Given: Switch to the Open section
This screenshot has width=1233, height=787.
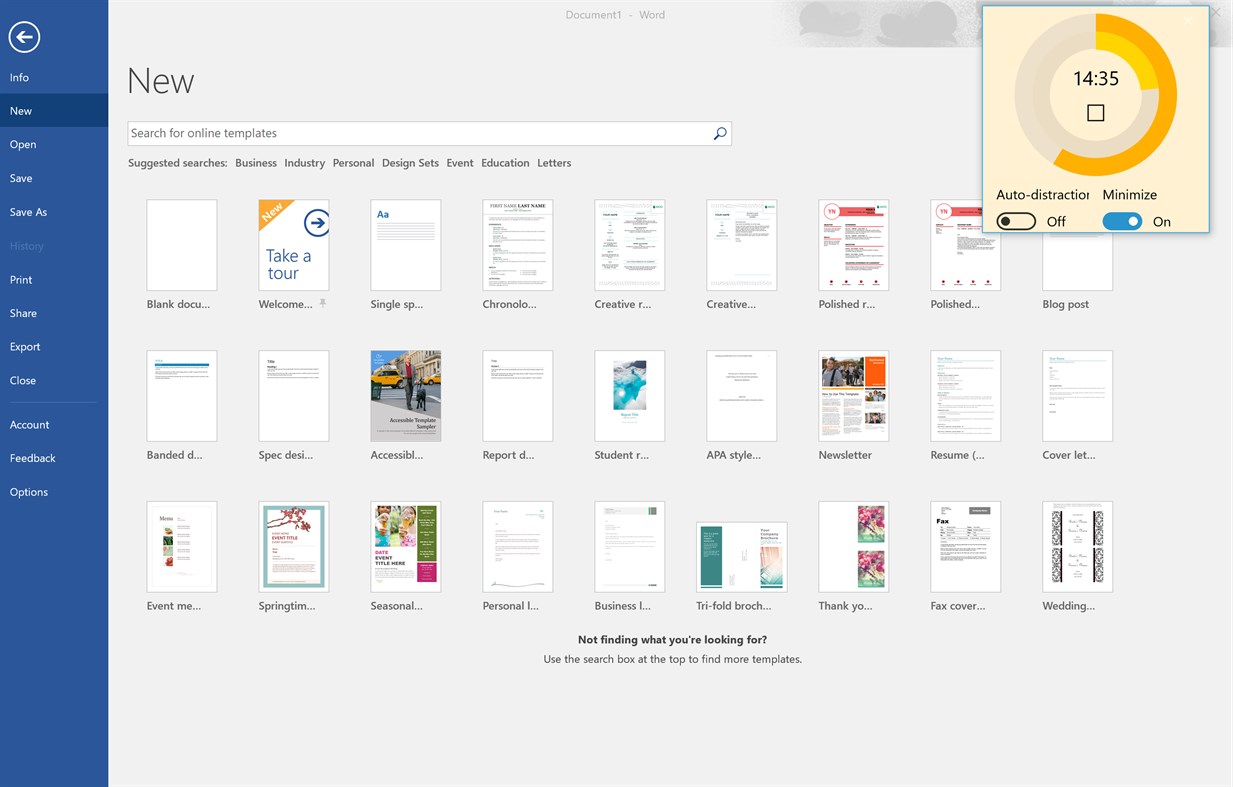Looking at the screenshot, I should pyautogui.click(x=22, y=144).
